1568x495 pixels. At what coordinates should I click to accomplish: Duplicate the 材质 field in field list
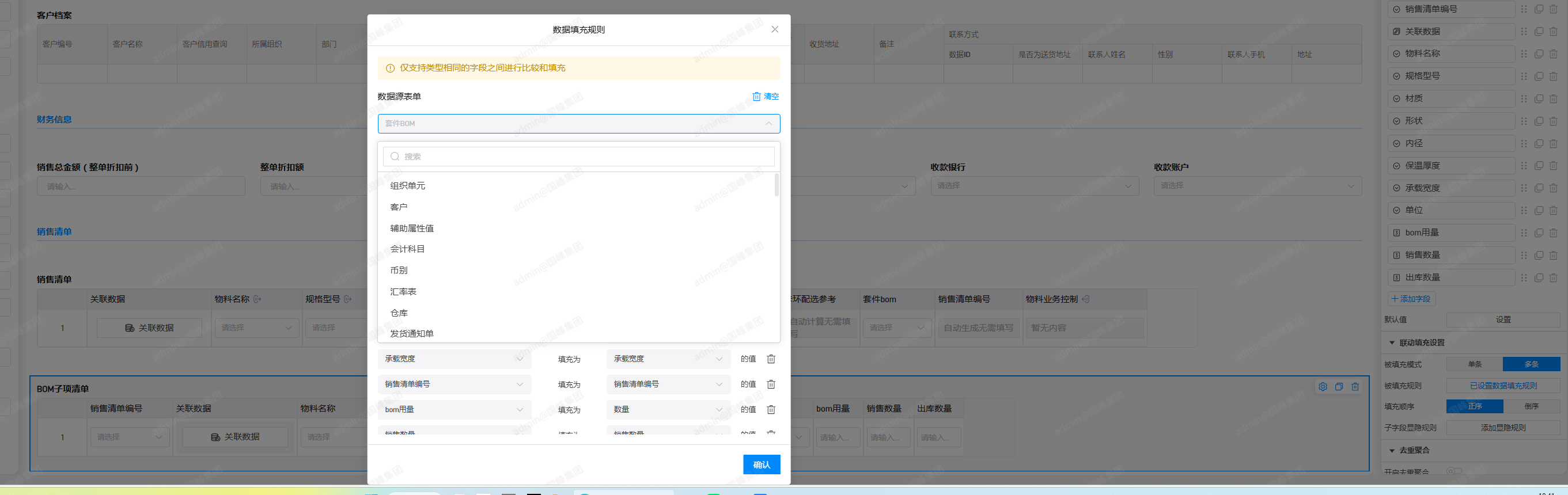(x=1539, y=98)
